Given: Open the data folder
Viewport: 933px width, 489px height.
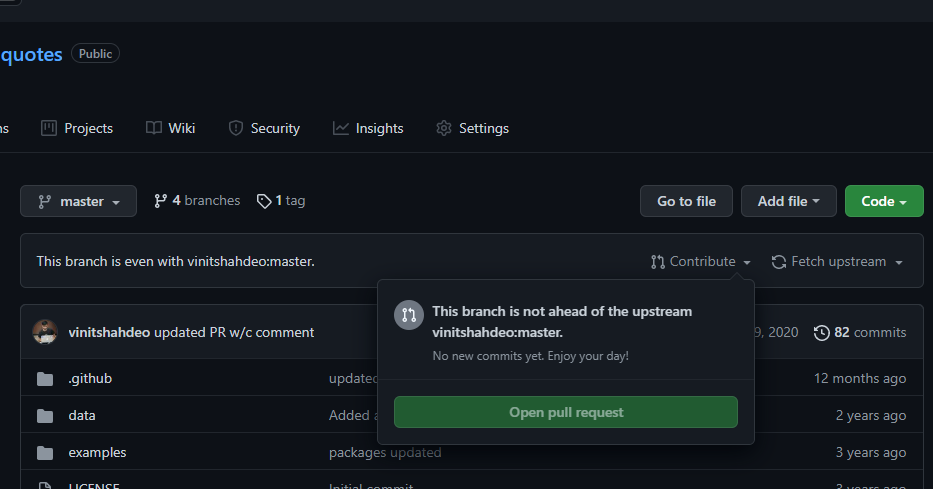Looking at the screenshot, I should pyautogui.click(x=82, y=415).
